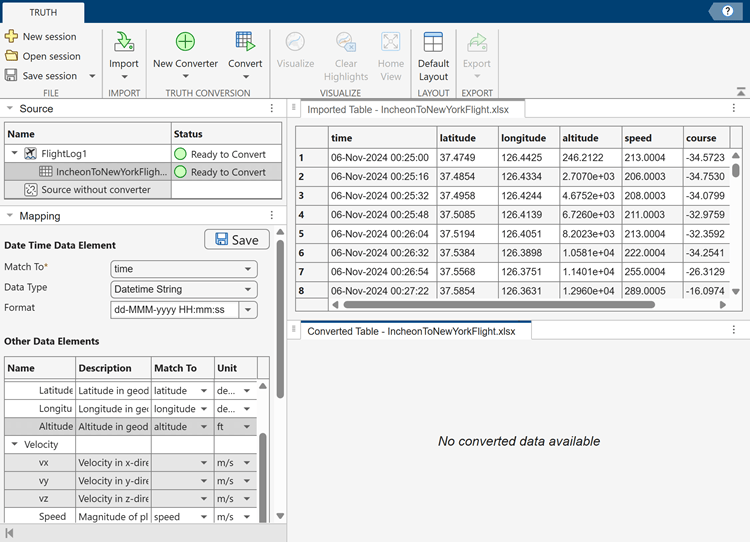
Task: Click the imported table scroll down arrow
Action: 736,291
